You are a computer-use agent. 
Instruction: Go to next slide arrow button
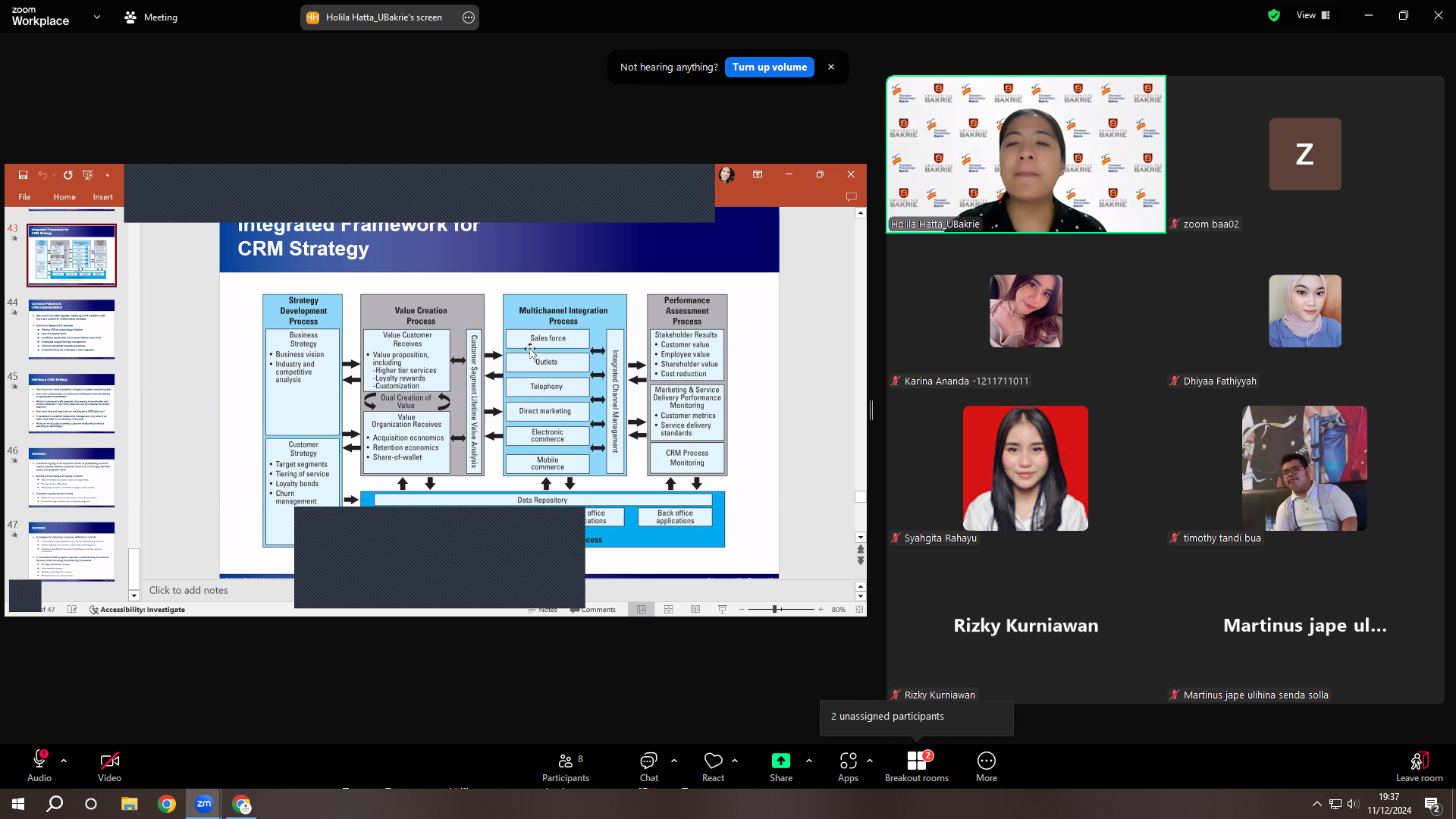(861, 561)
